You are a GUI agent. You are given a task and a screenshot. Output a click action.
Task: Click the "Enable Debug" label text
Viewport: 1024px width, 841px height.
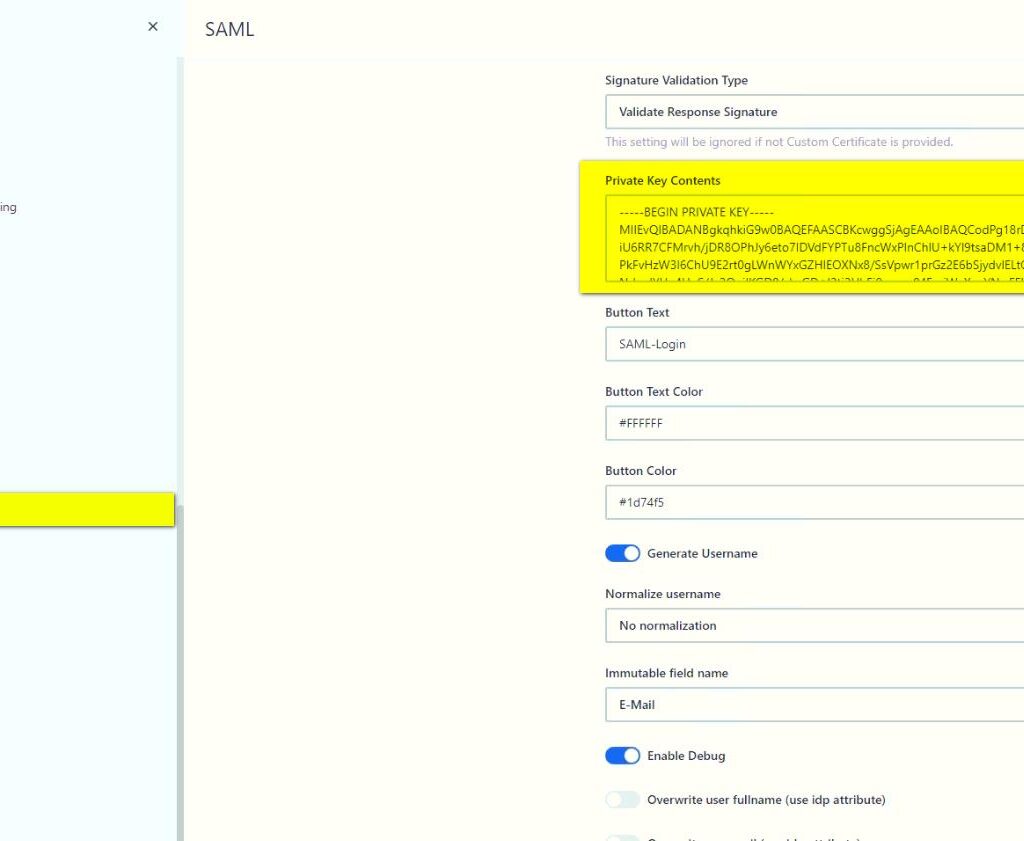coord(686,756)
